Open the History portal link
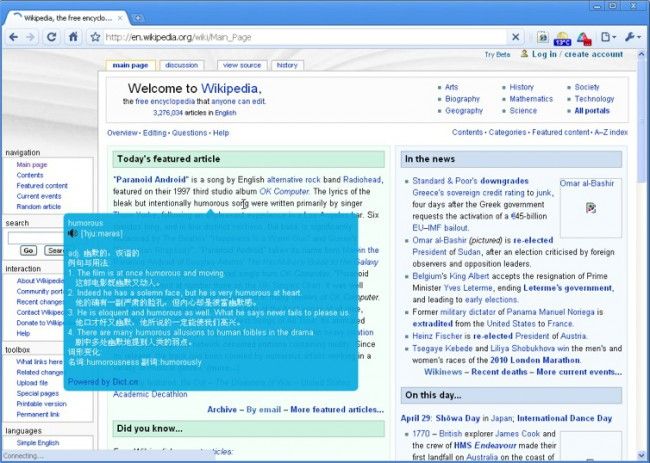 pos(521,87)
